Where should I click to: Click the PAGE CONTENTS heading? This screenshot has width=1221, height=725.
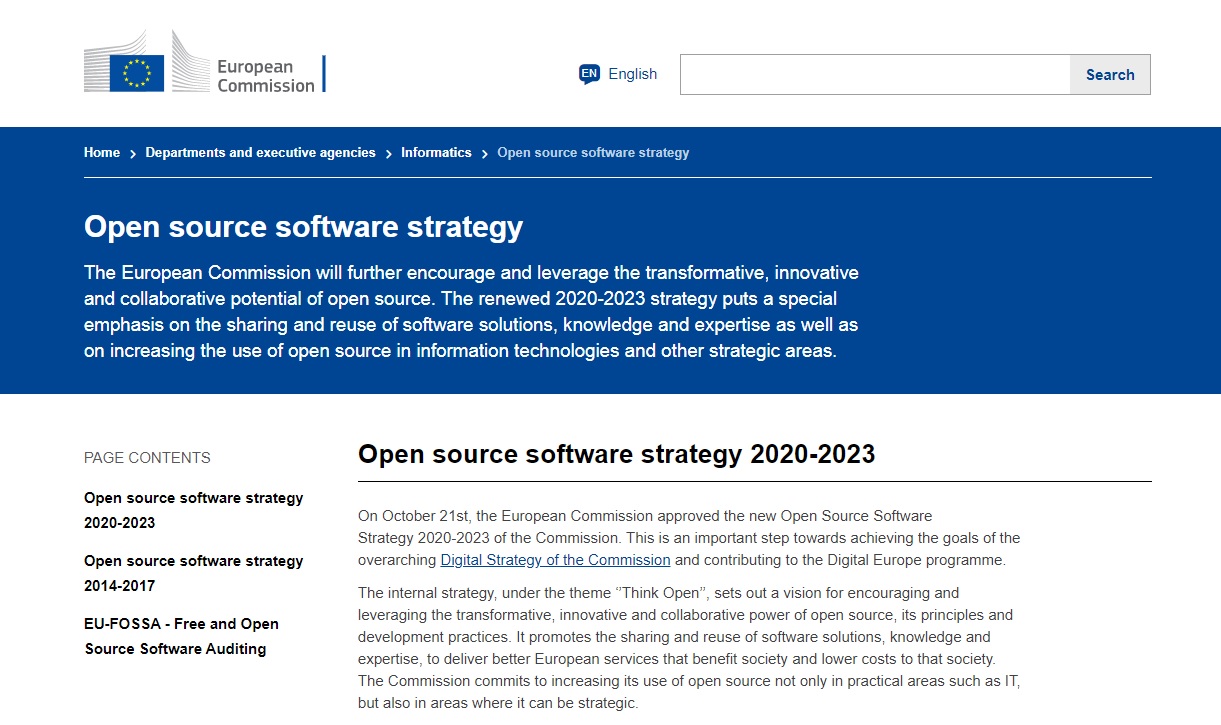[x=147, y=458]
